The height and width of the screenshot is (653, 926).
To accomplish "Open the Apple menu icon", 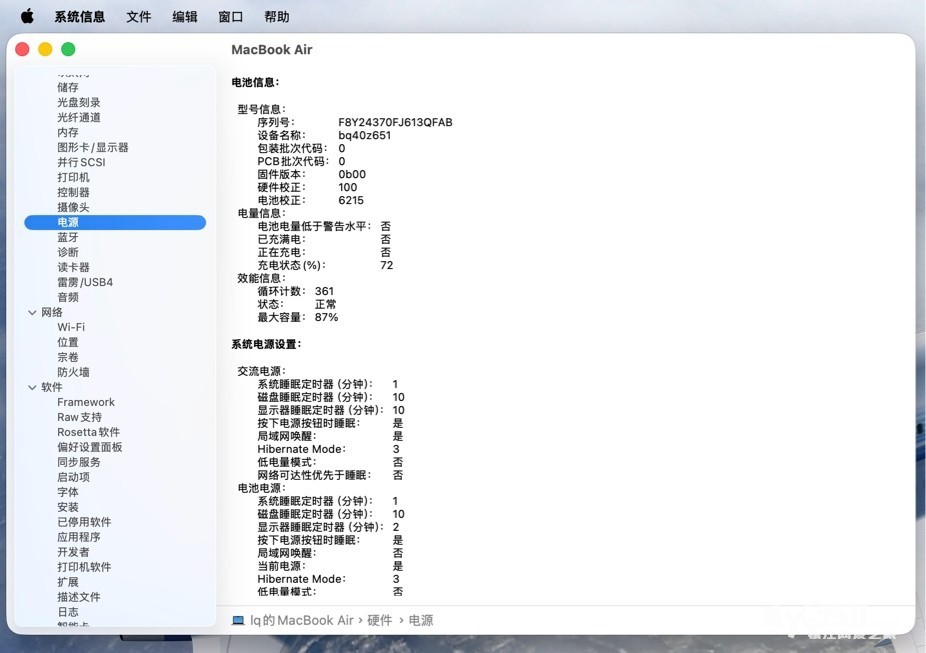I will (x=27, y=17).
